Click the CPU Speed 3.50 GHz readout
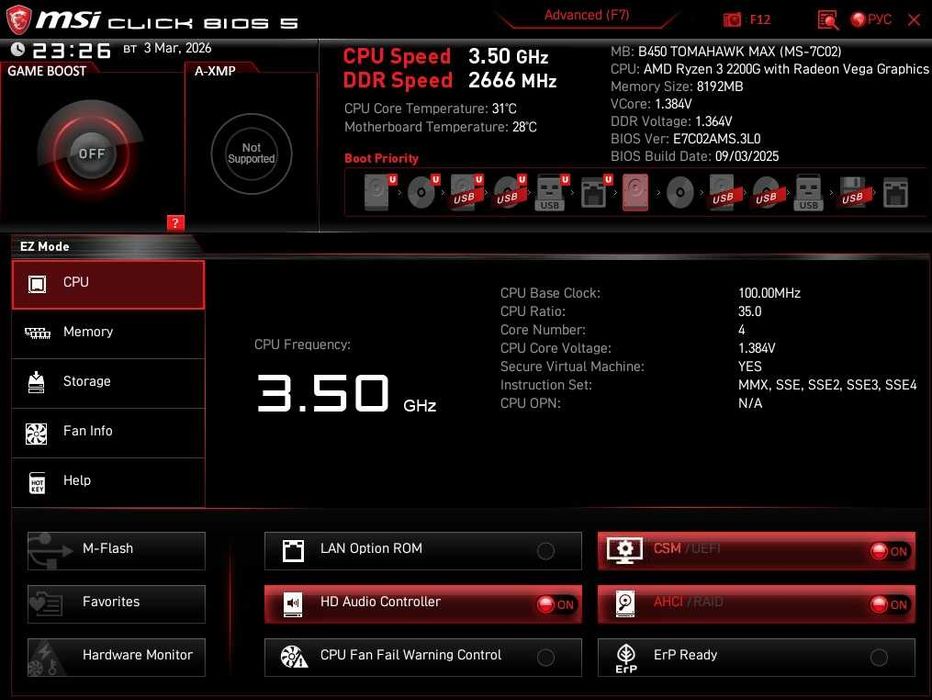Viewport: 932px width, 700px height. point(445,56)
